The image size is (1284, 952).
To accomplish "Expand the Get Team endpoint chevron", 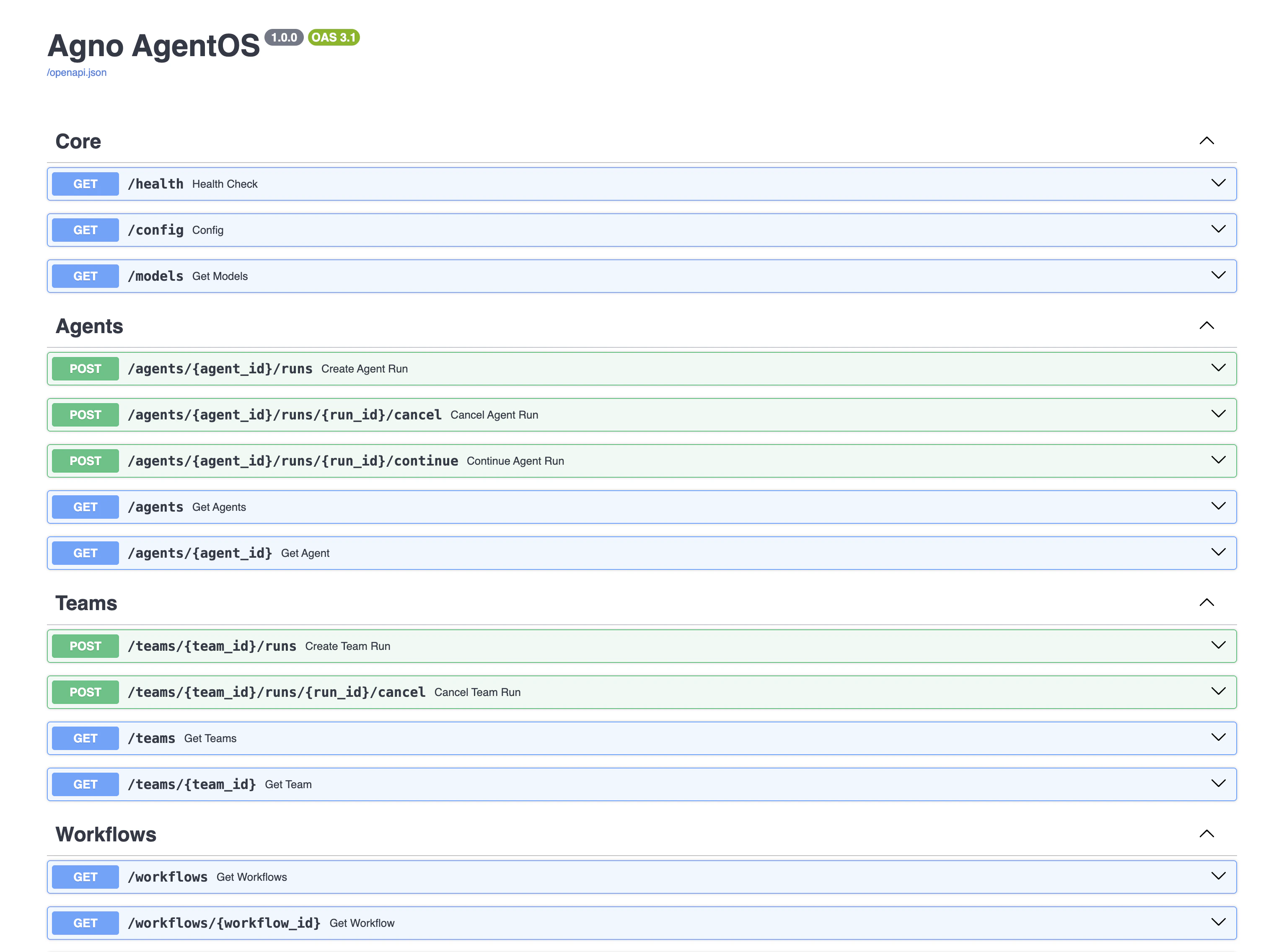I will (x=1218, y=784).
